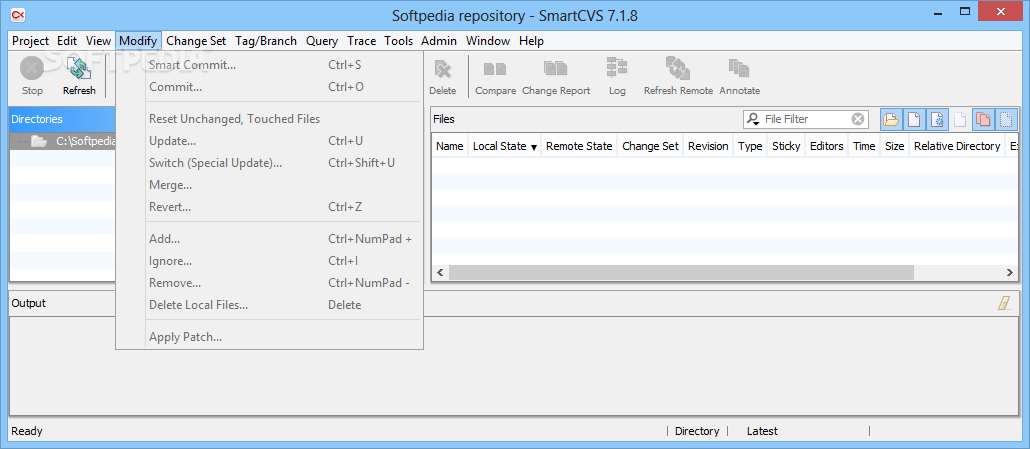Image resolution: width=1030 pixels, height=449 pixels.
Task: Toggle the page with blue gear filter
Action: [937, 119]
